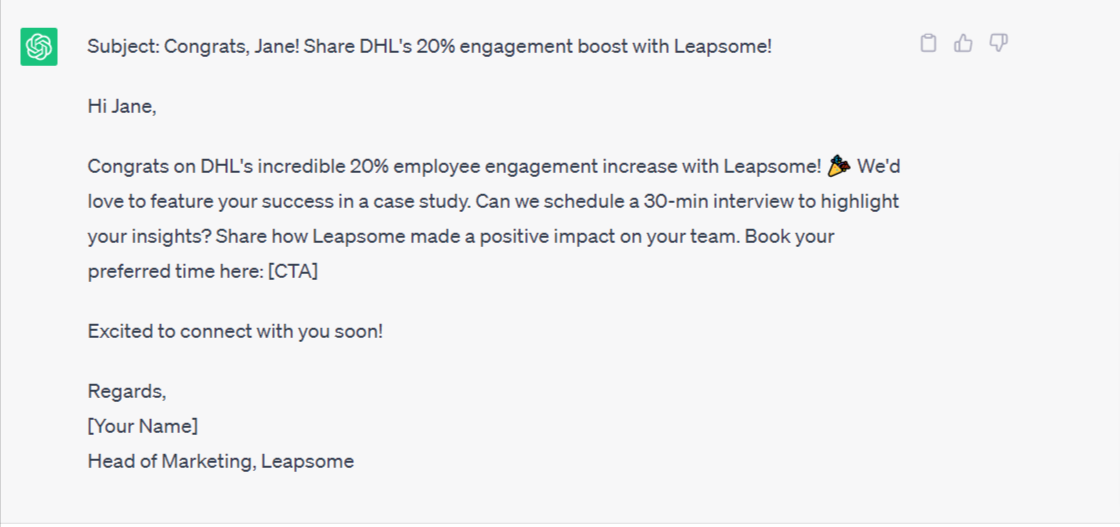This screenshot has width=1120, height=527.
Task: Click the party popper emoji
Action: [839, 166]
